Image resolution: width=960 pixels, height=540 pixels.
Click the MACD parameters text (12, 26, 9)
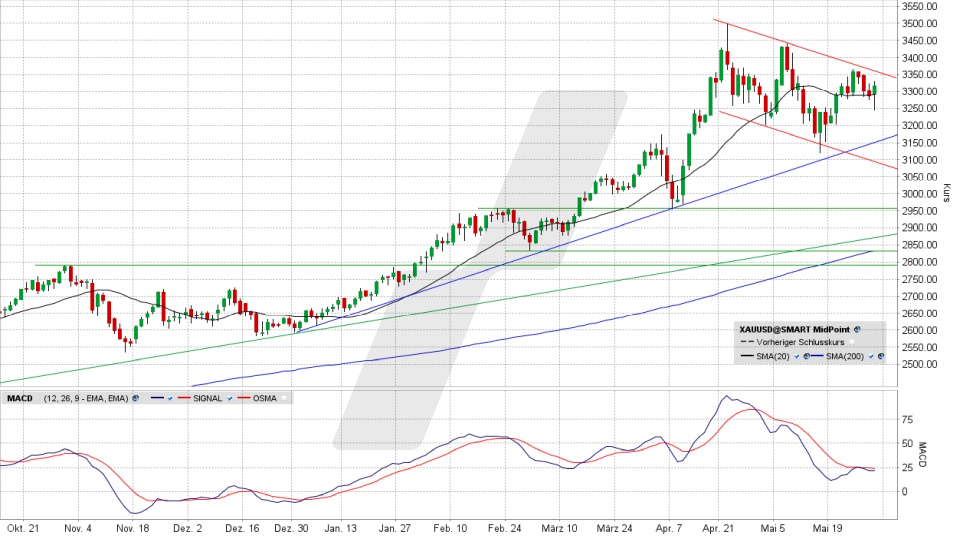click(x=85, y=397)
